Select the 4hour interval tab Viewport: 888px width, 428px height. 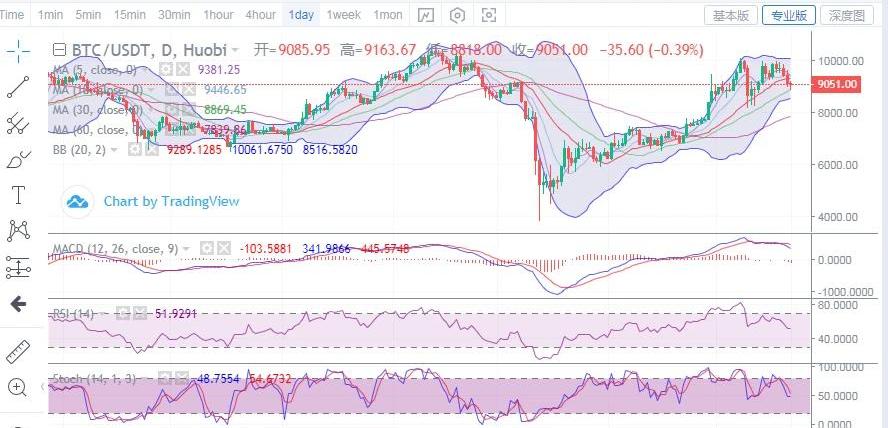(260, 15)
